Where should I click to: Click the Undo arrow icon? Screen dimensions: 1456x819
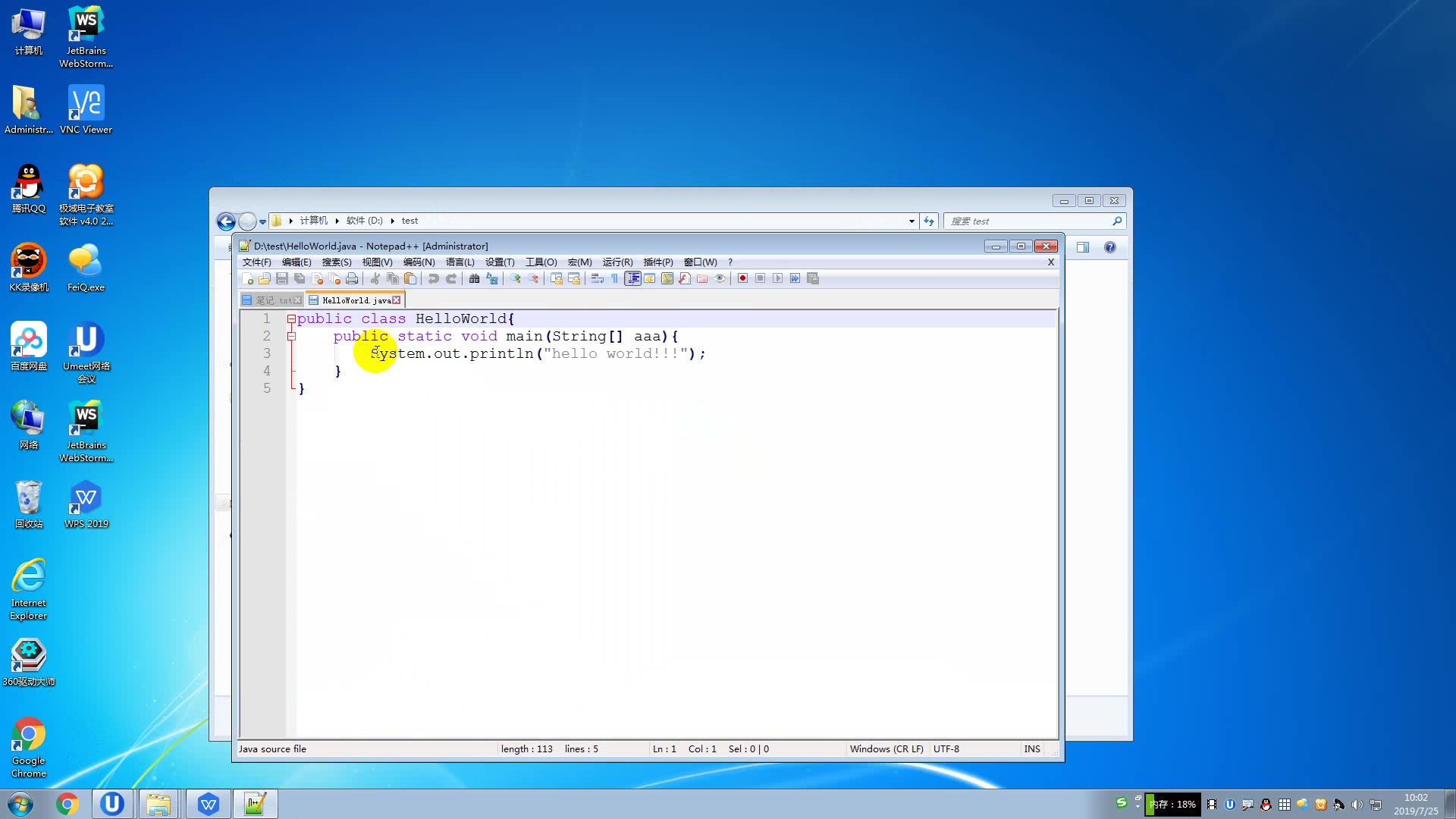pos(433,279)
